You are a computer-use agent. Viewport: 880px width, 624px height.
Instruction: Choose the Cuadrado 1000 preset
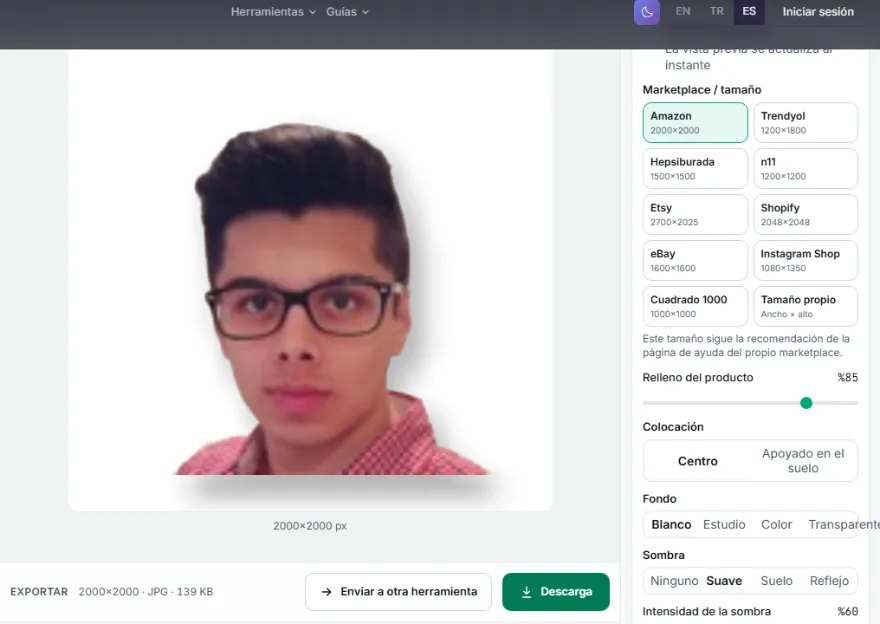pyautogui.click(x=695, y=306)
